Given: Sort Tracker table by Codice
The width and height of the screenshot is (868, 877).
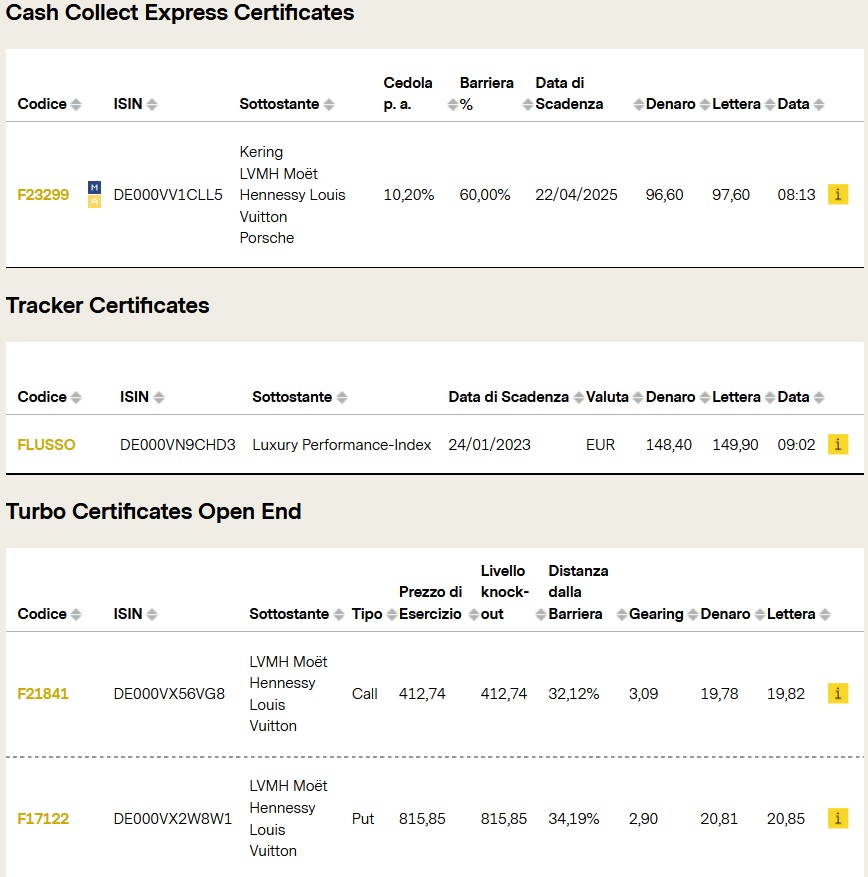Looking at the screenshot, I should pyautogui.click(x=76, y=398).
